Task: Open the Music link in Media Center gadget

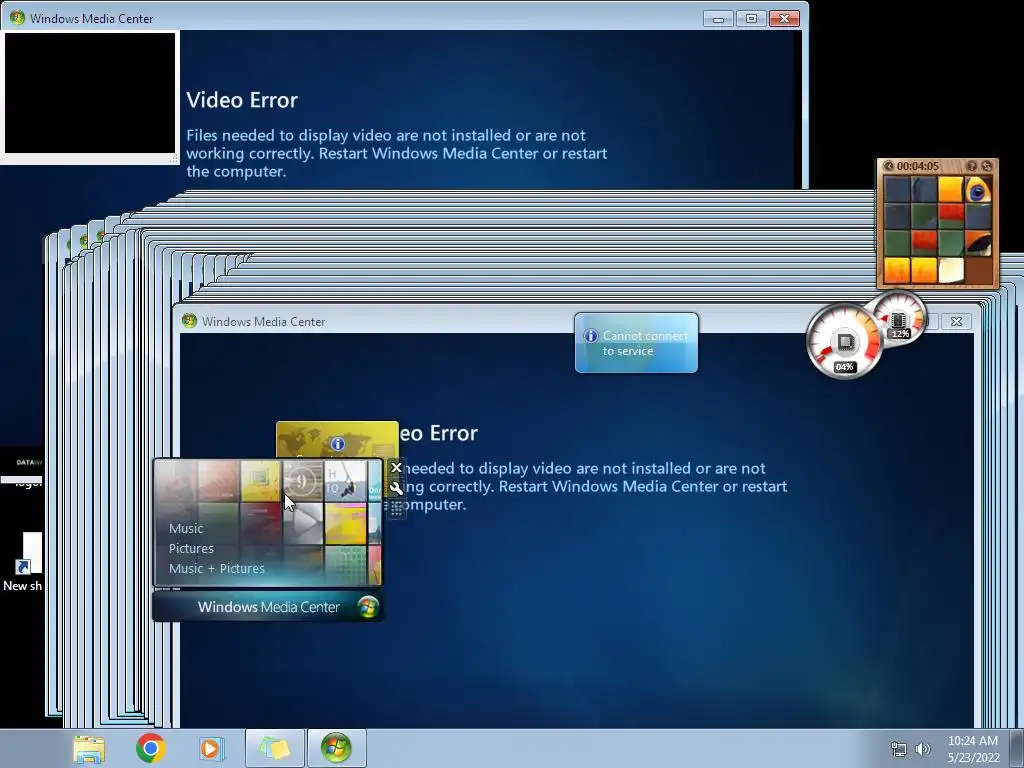Action: (x=186, y=528)
